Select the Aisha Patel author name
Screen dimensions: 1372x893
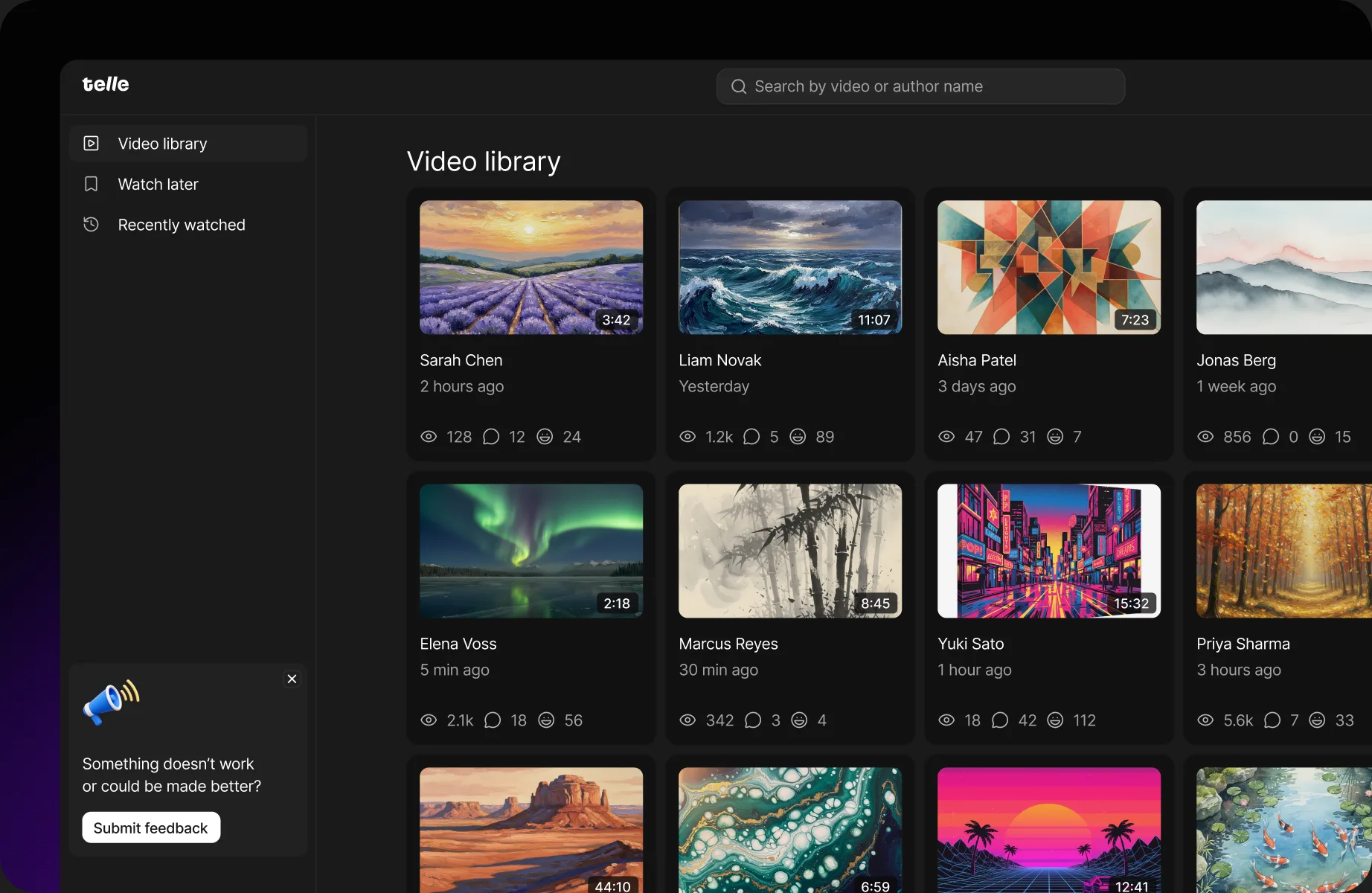(977, 360)
